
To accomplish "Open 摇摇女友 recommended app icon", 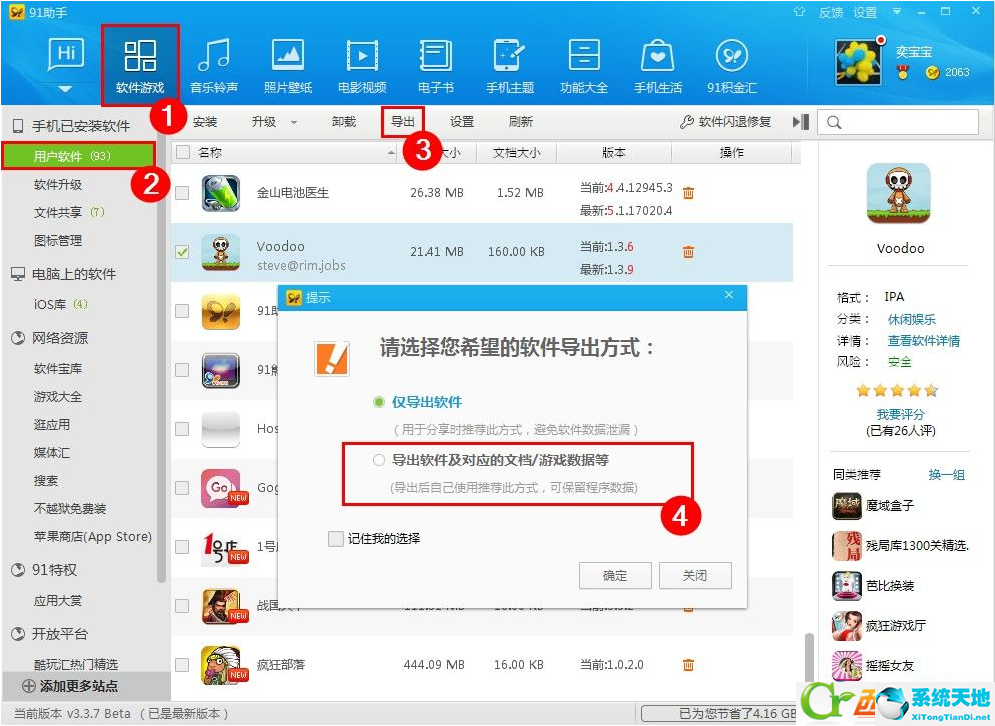I will tap(847, 665).
